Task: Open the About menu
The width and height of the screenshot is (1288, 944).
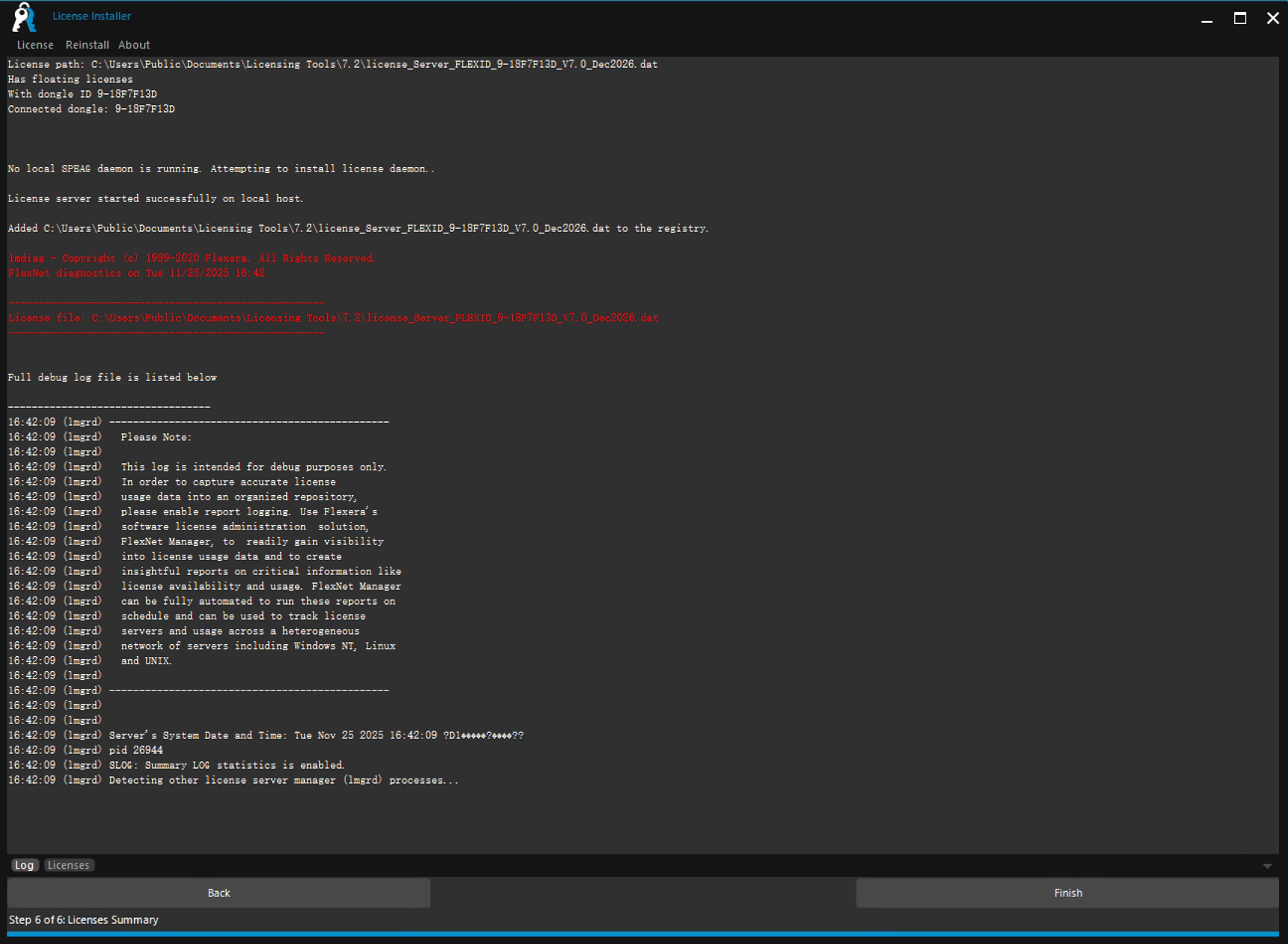Action: (x=134, y=45)
